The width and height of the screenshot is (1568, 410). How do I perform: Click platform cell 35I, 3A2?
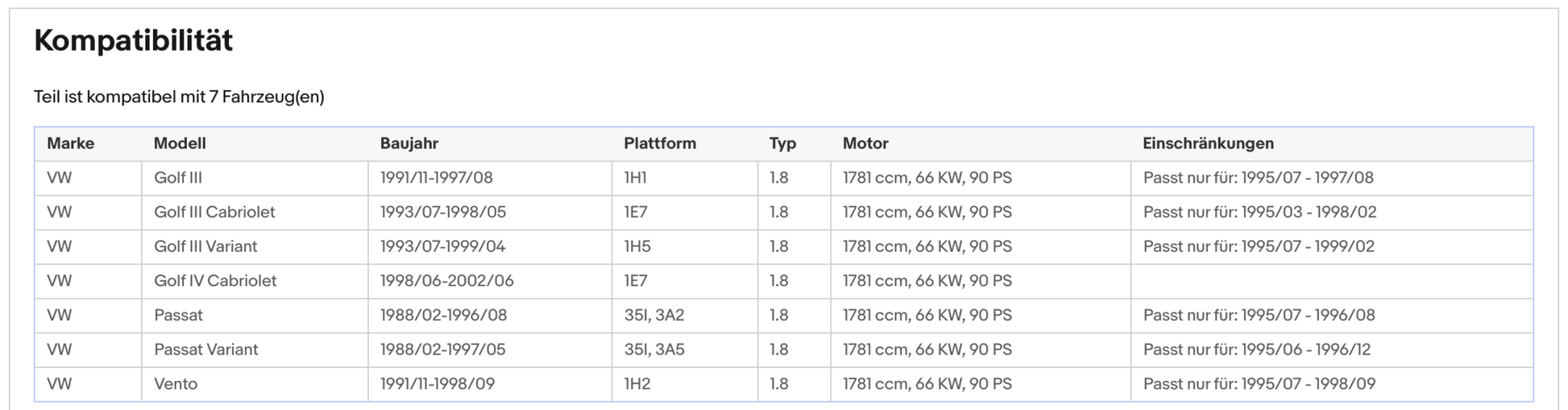(x=653, y=316)
